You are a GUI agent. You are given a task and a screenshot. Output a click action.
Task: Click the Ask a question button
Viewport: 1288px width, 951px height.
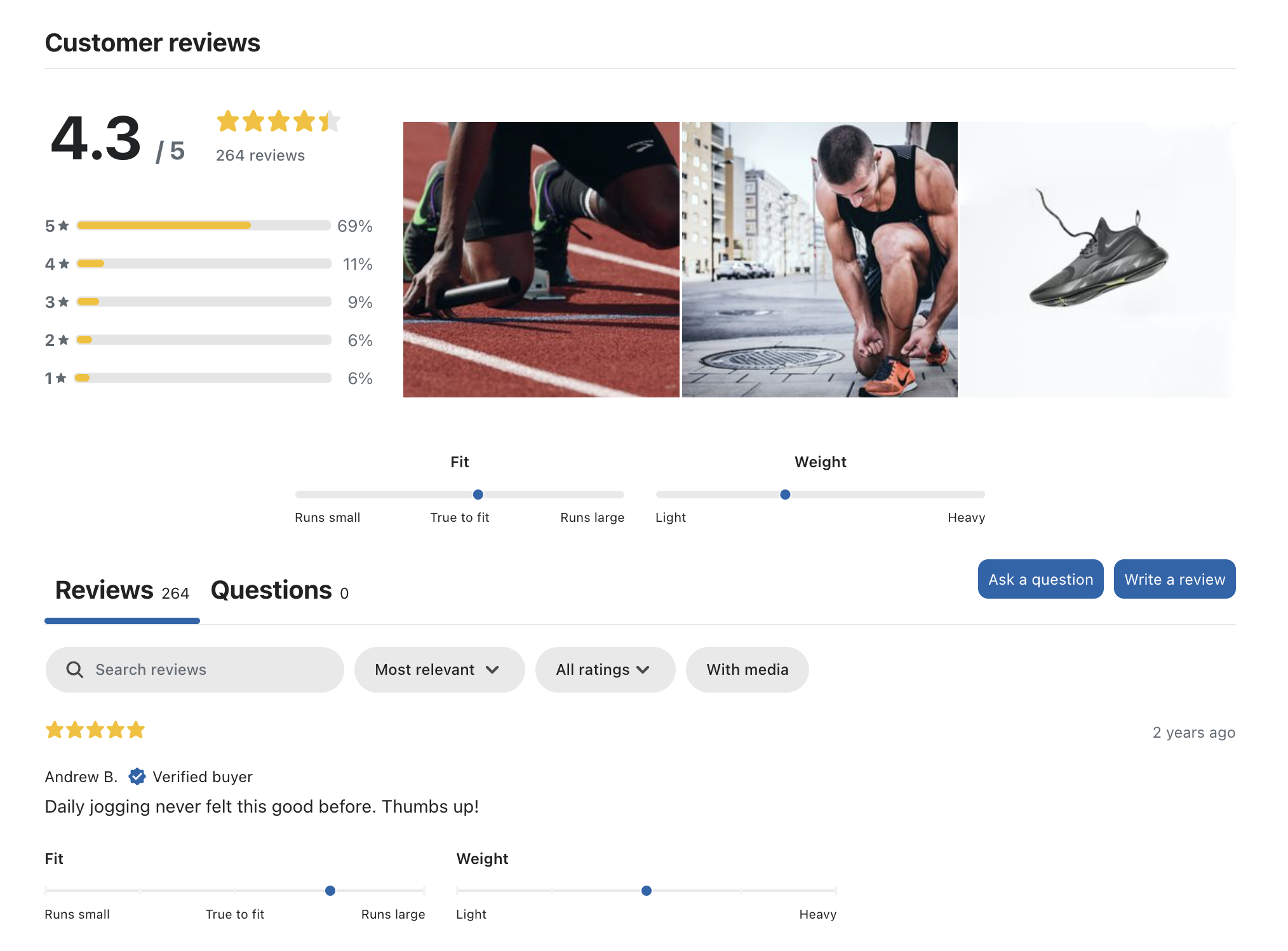pyautogui.click(x=1040, y=579)
